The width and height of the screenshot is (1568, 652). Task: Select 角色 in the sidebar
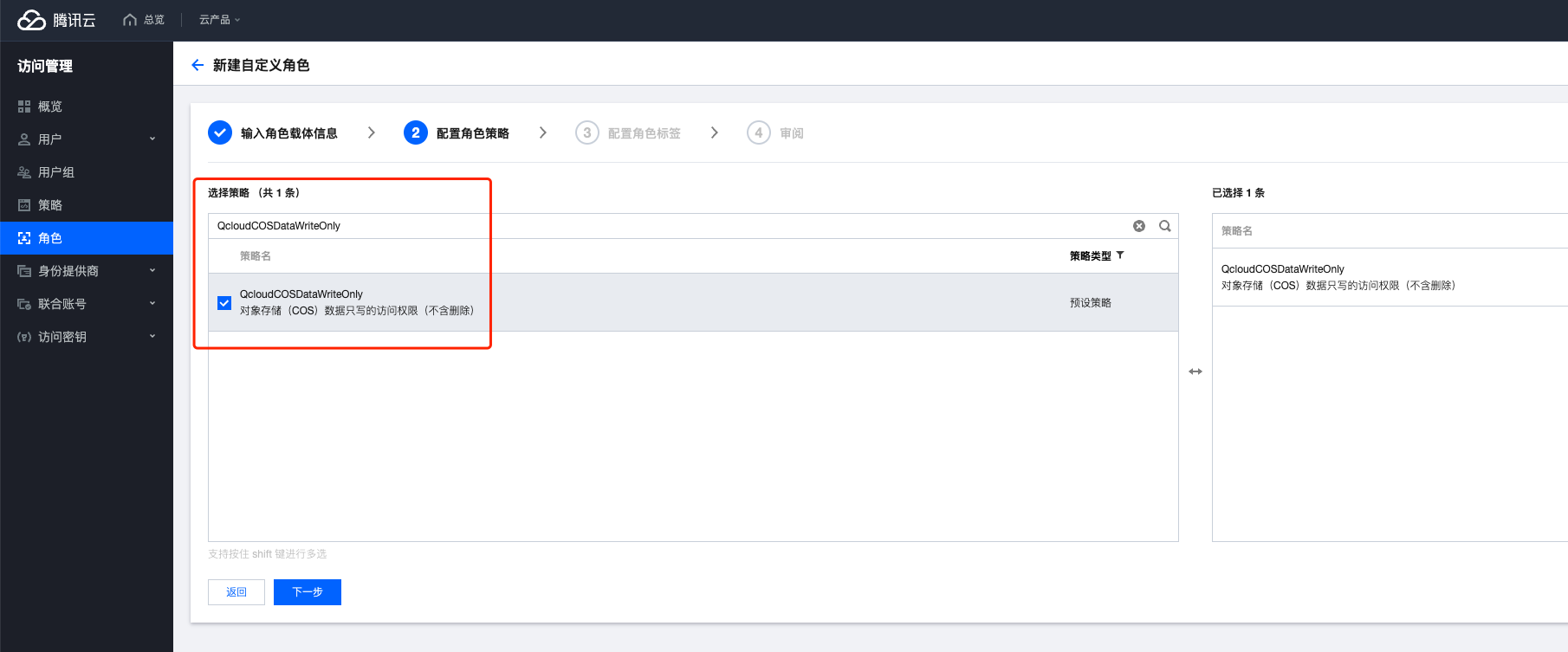click(x=87, y=238)
